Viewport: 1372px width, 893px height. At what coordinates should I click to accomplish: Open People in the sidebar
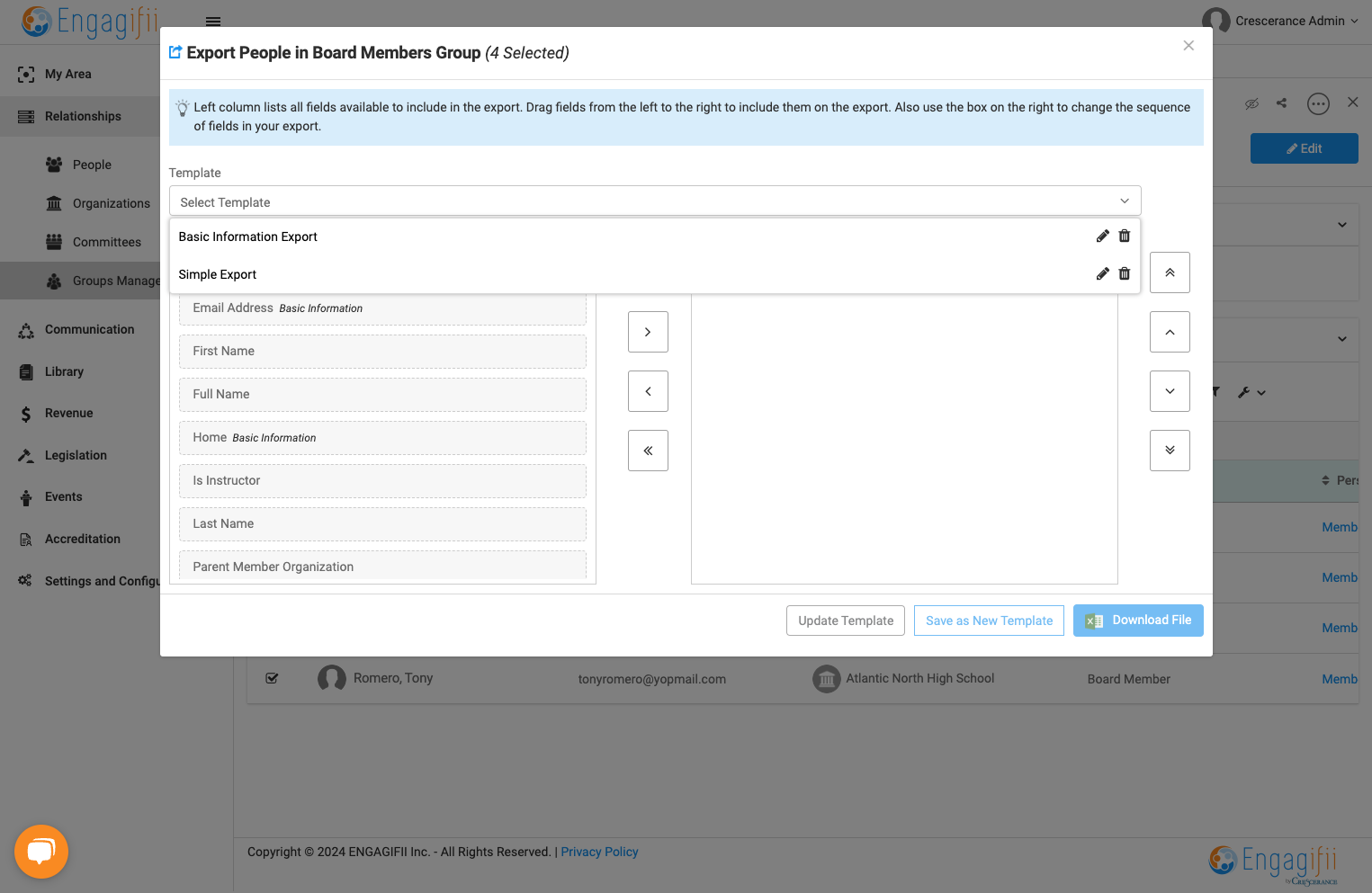[92, 165]
